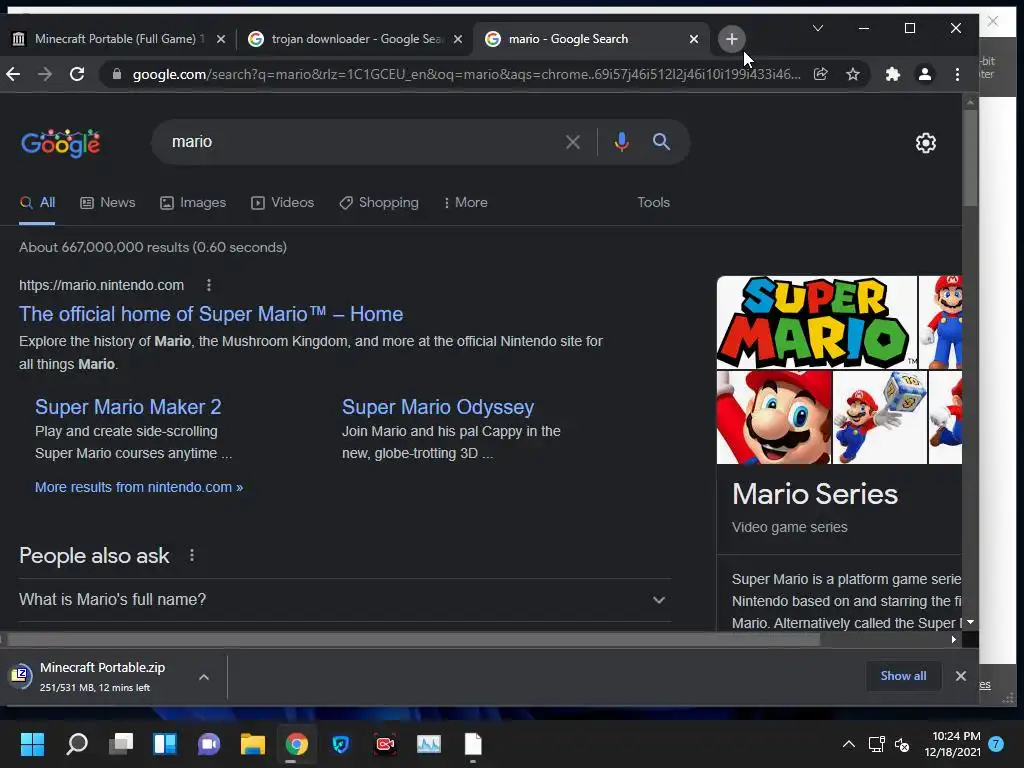The height and width of the screenshot is (768, 1024).
Task: Go forward to next page
Action: click(x=44, y=74)
